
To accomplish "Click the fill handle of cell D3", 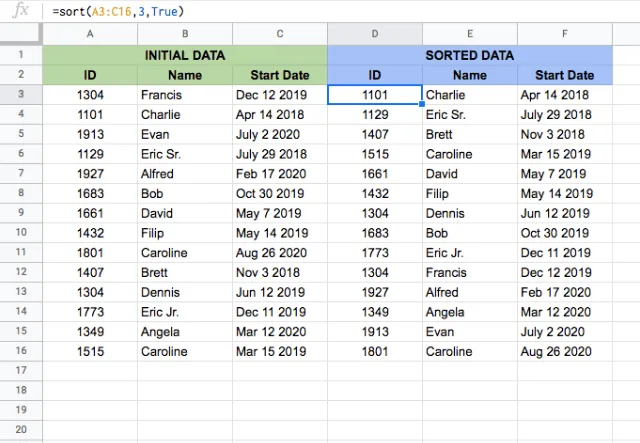I will 422,104.
